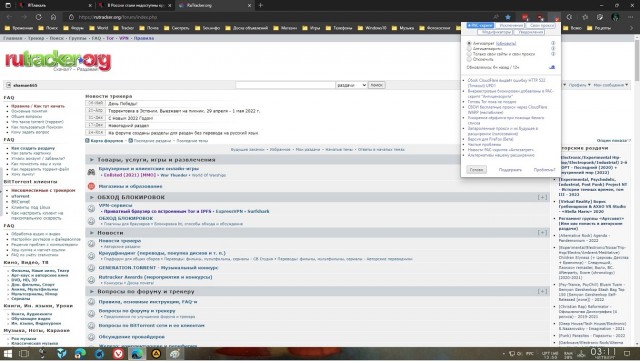Switch to the Свои прокси tab in popup

[x=541, y=25]
